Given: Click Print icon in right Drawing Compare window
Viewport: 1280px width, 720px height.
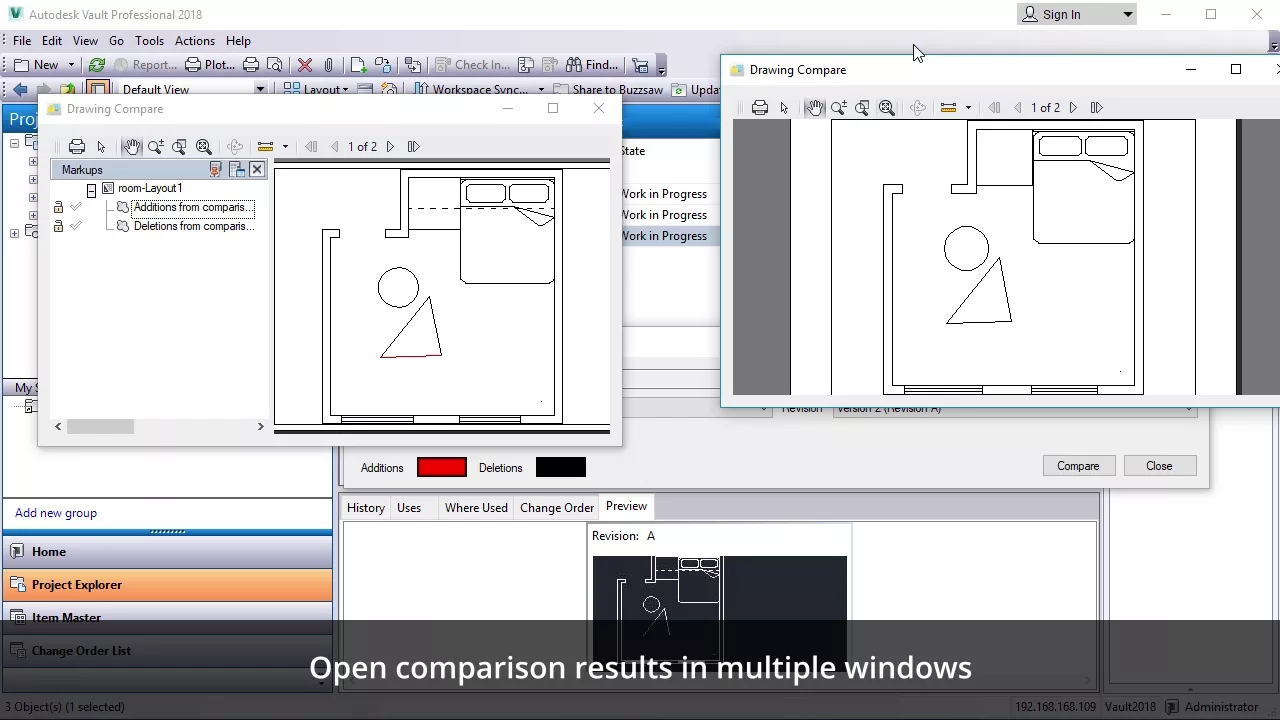Looking at the screenshot, I should coord(760,107).
